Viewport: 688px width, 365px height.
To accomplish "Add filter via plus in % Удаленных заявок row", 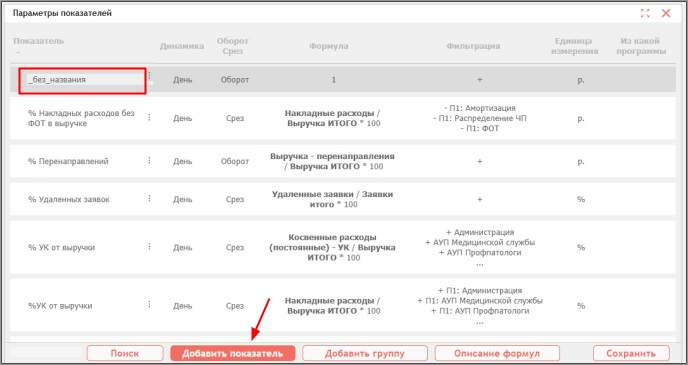I will pos(480,199).
